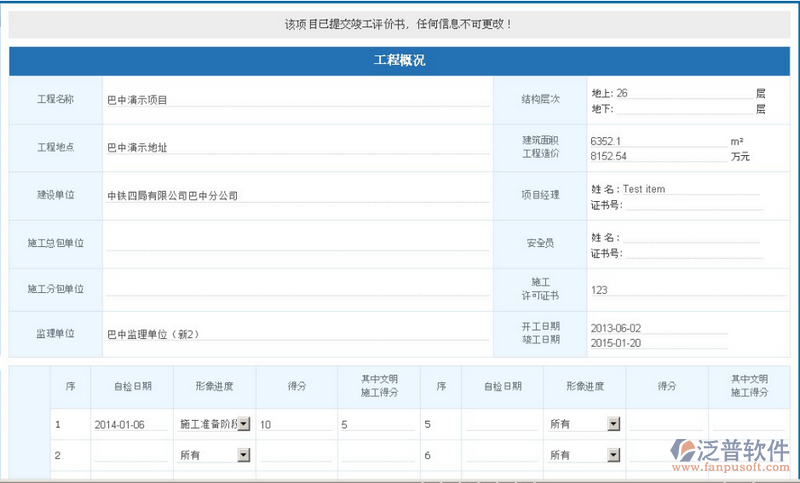Viewport: 800px width, 483px height.
Task: Select the 项目经理 name field Test item
Action: pos(690,188)
